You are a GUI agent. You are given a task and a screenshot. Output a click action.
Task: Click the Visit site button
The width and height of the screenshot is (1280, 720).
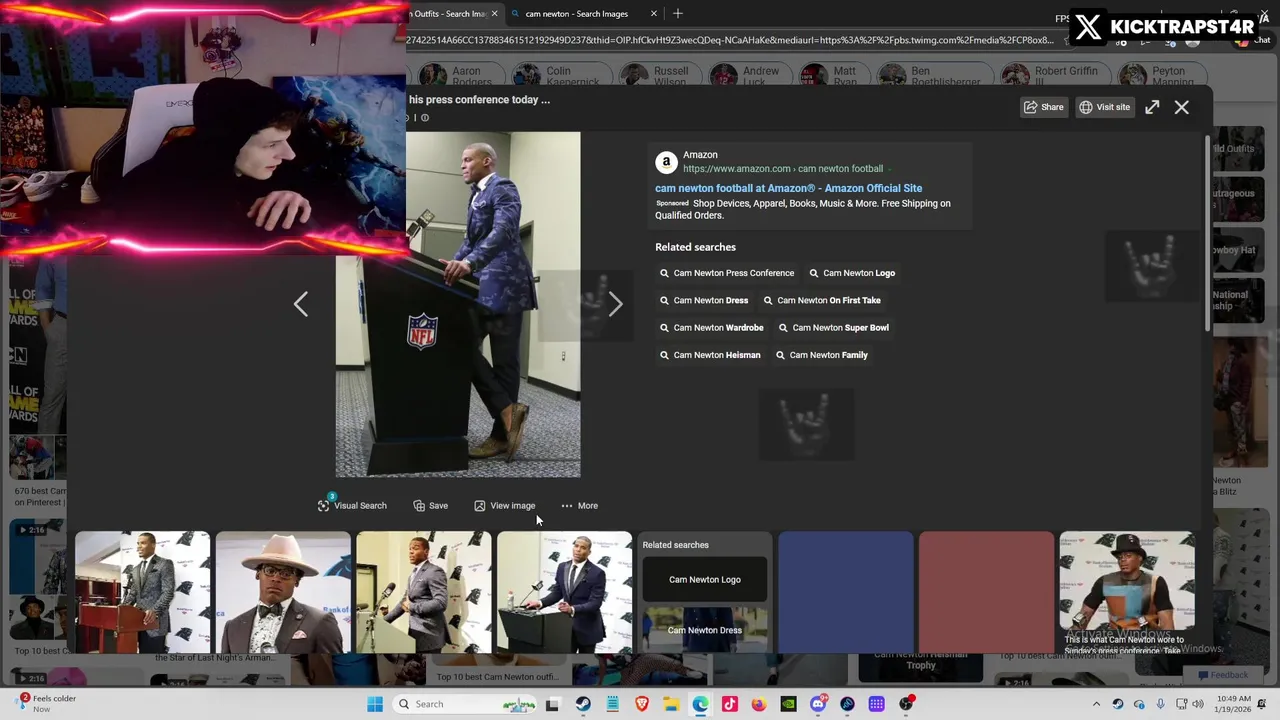1104,107
